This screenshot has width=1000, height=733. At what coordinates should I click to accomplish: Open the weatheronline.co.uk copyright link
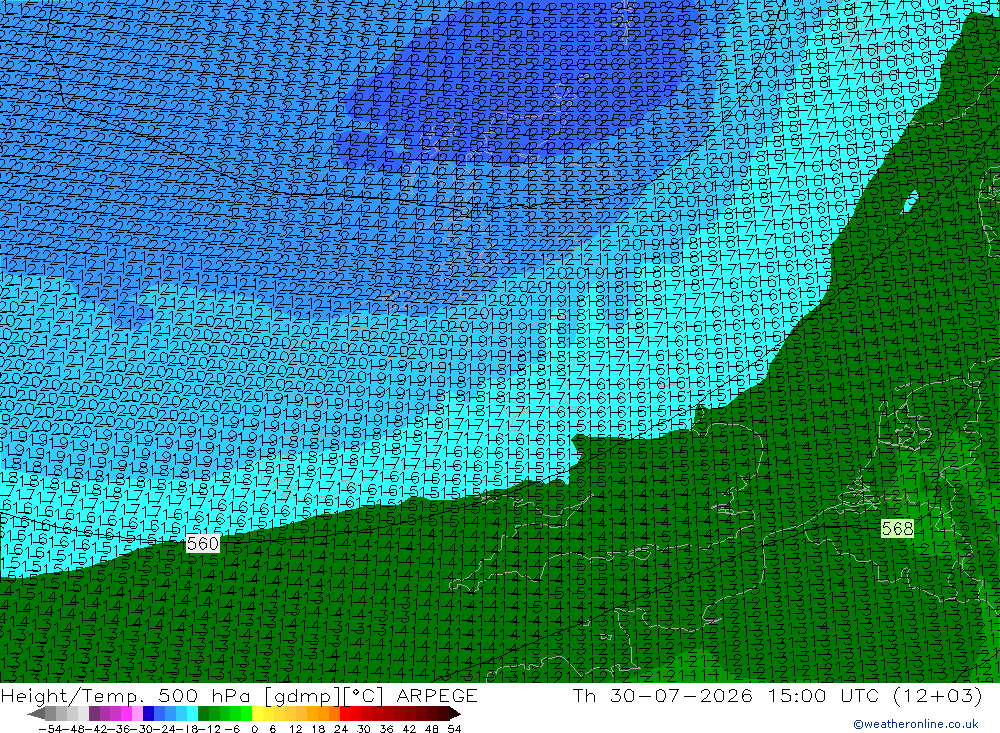tap(916, 724)
